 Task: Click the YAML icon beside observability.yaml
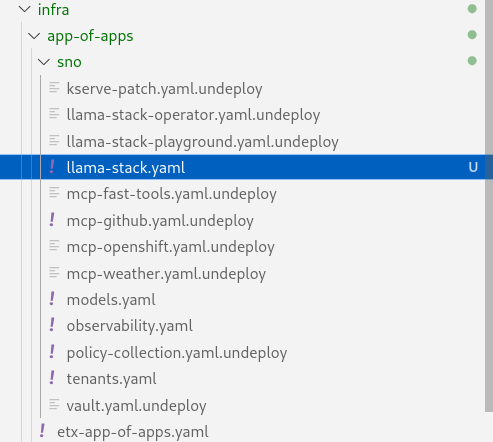point(52,325)
